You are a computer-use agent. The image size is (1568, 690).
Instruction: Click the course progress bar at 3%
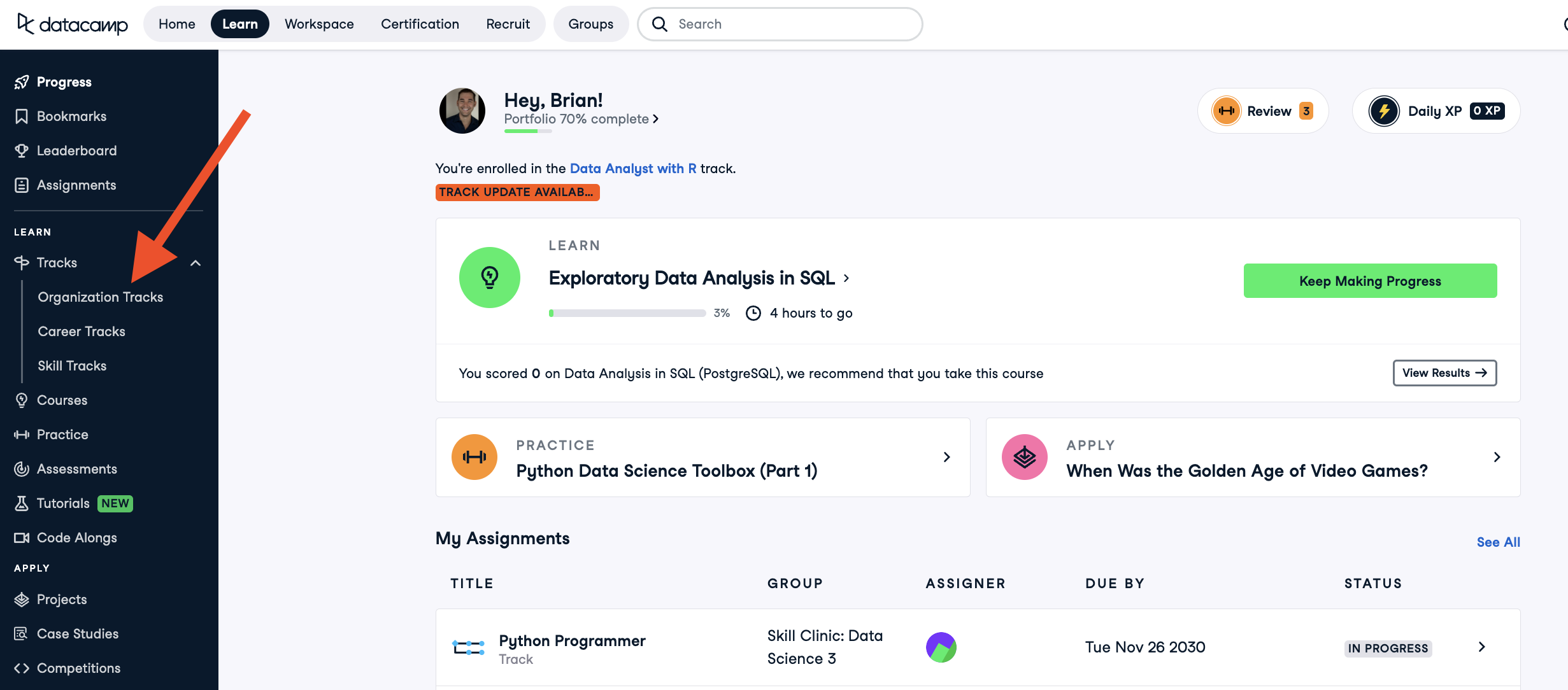tap(627, 313)
